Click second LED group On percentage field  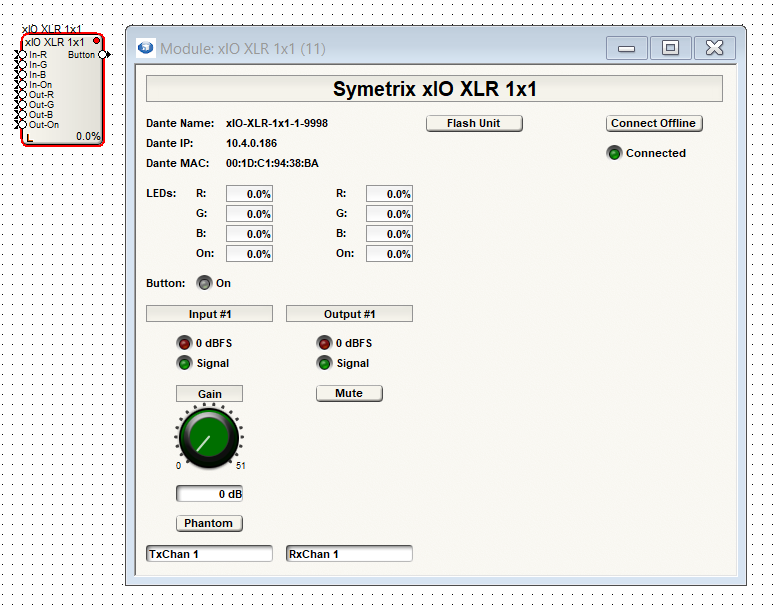pyautogui.click(x=389, y=253)
